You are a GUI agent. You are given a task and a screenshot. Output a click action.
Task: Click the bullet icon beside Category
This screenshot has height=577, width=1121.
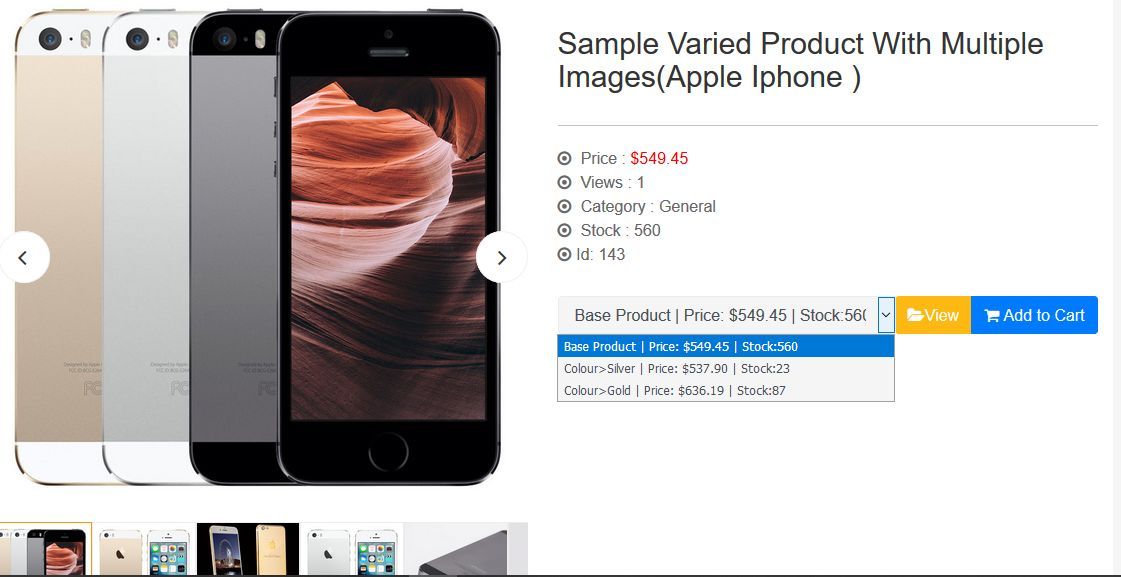pos(565,207)
